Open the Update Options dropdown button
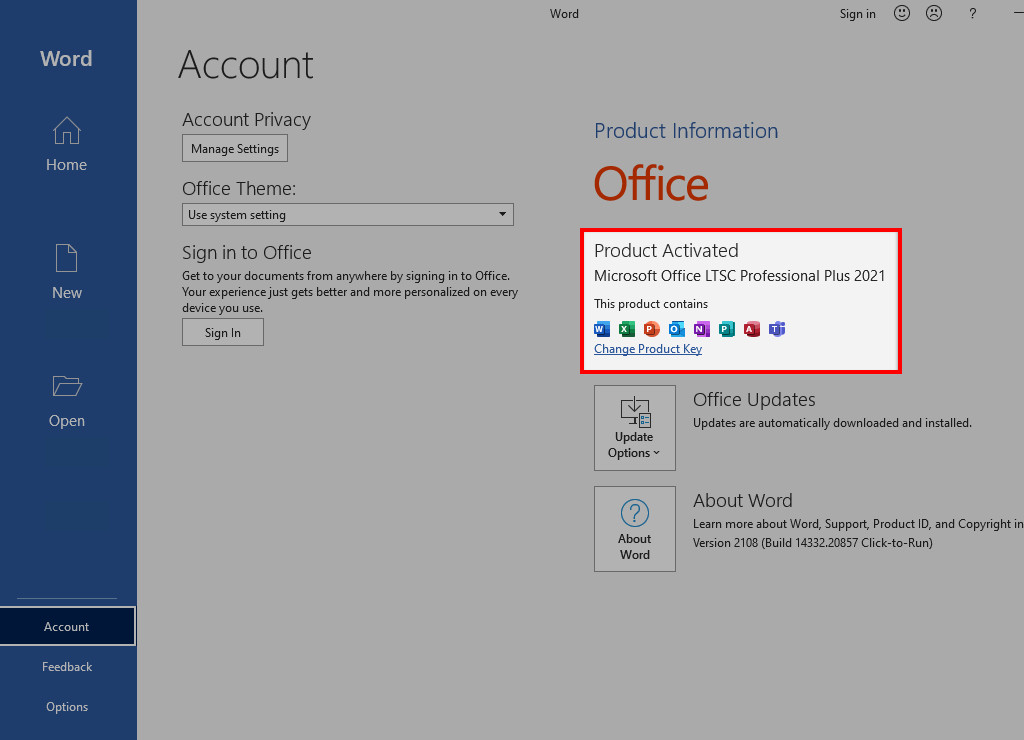 click(x=634, y=428)
